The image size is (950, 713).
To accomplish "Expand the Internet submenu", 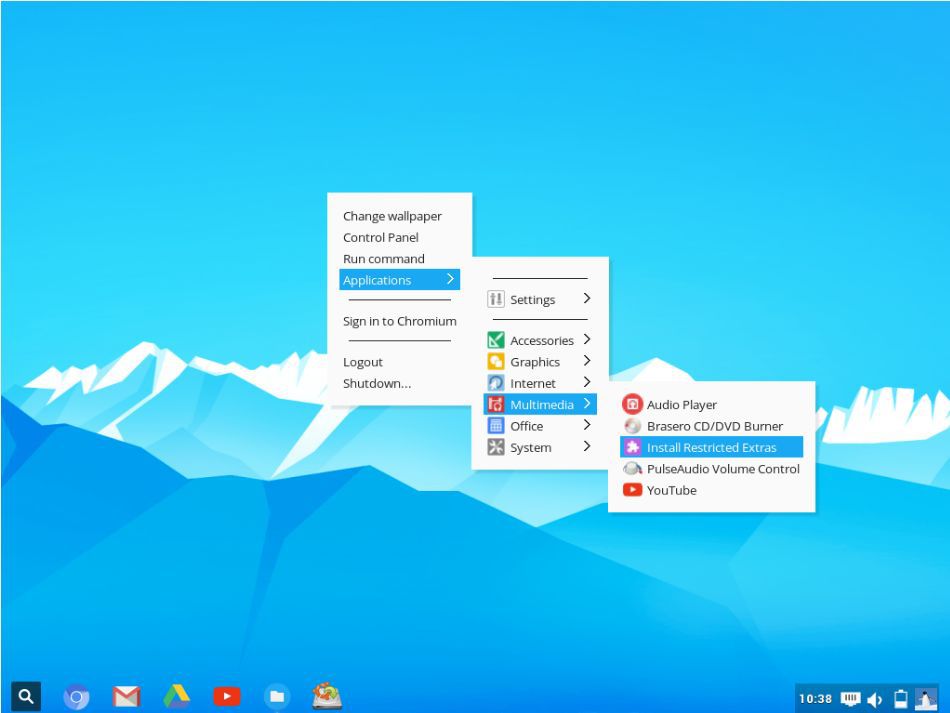I will pyautogui.click(x=532, y=383).
